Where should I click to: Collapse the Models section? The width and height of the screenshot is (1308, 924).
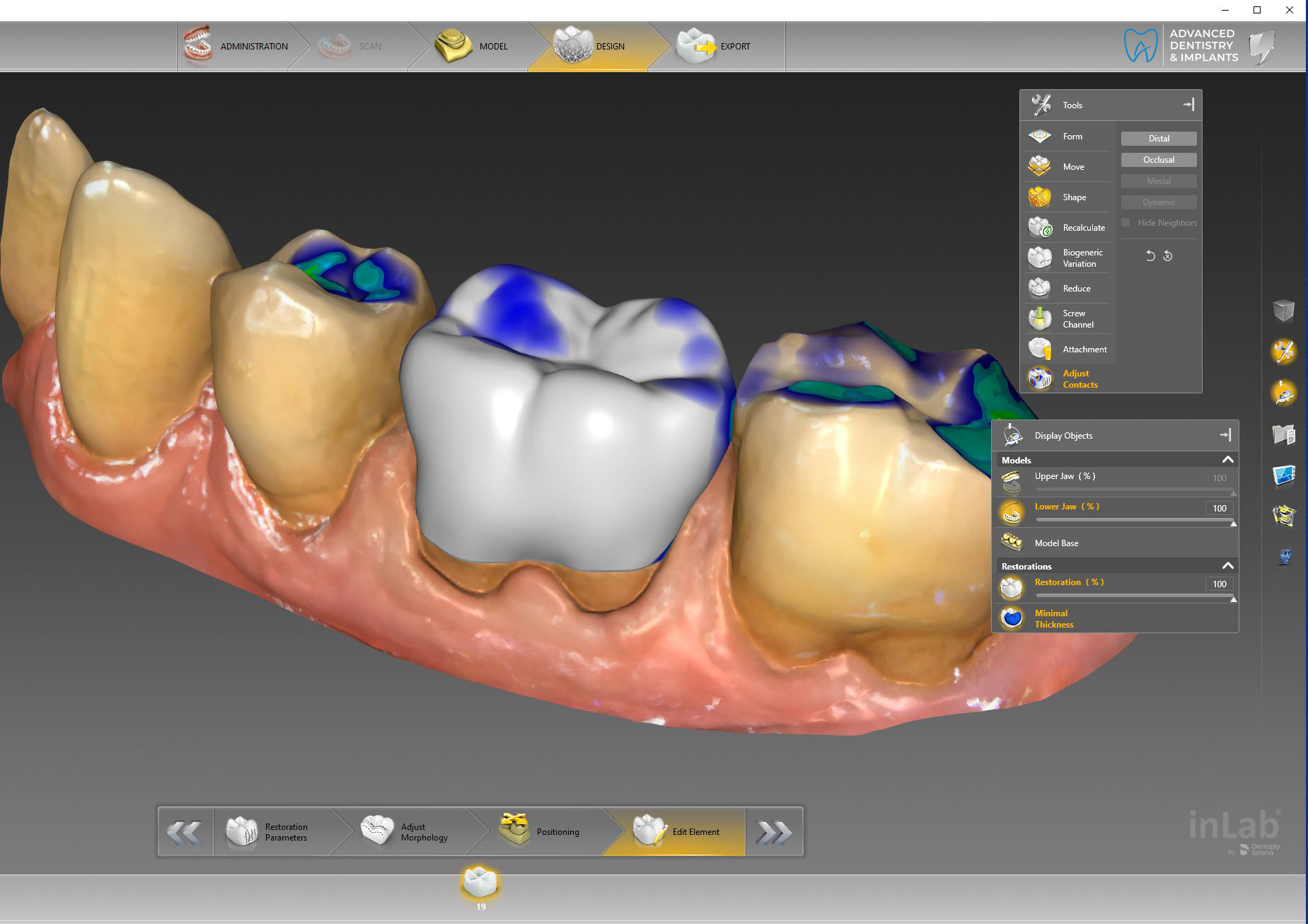[1227, 460]
